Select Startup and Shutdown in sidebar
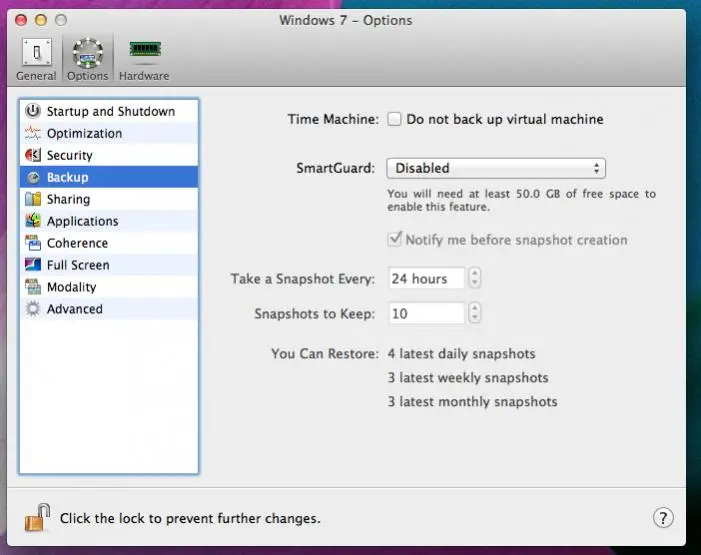This screenshot has height=555, width=701. pos(110,112)
